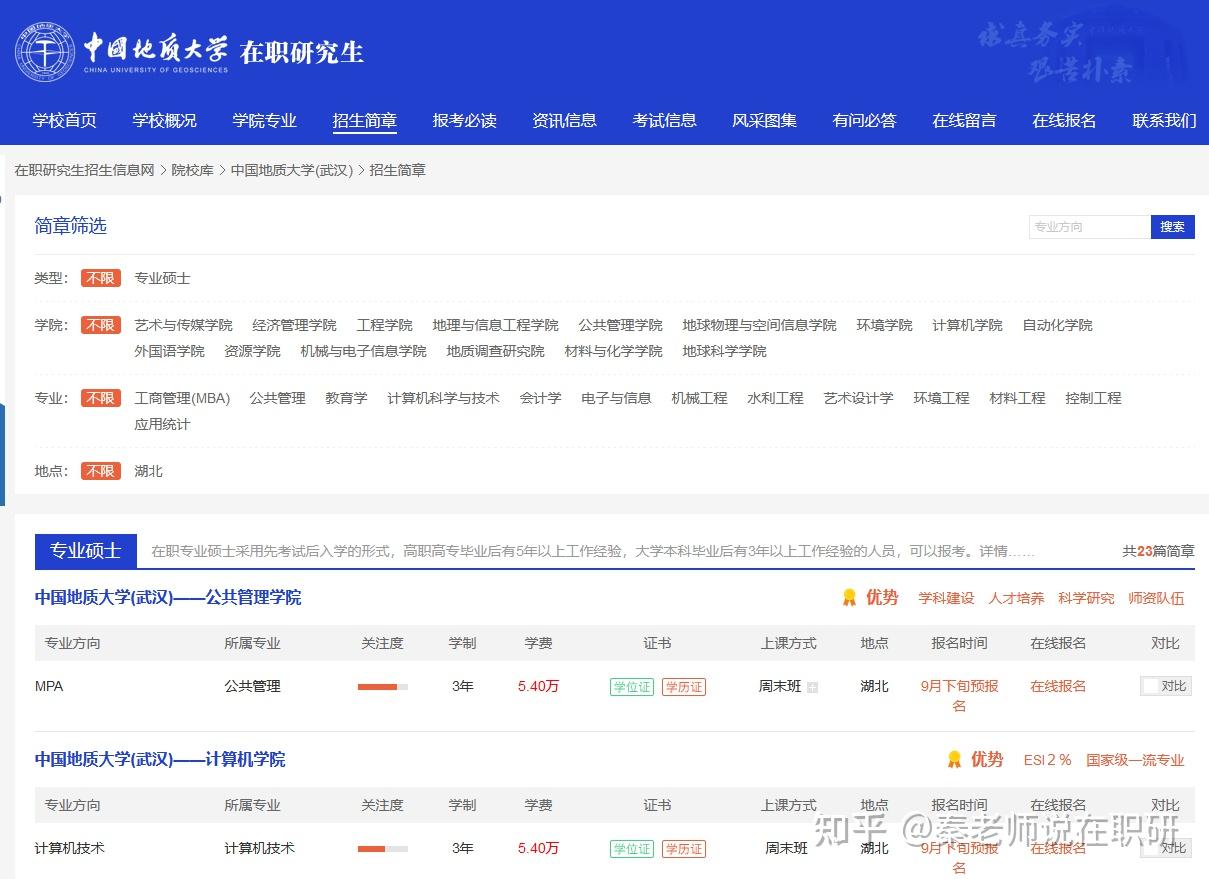Filter by 地质调查研究院

(x=496, y=351)
